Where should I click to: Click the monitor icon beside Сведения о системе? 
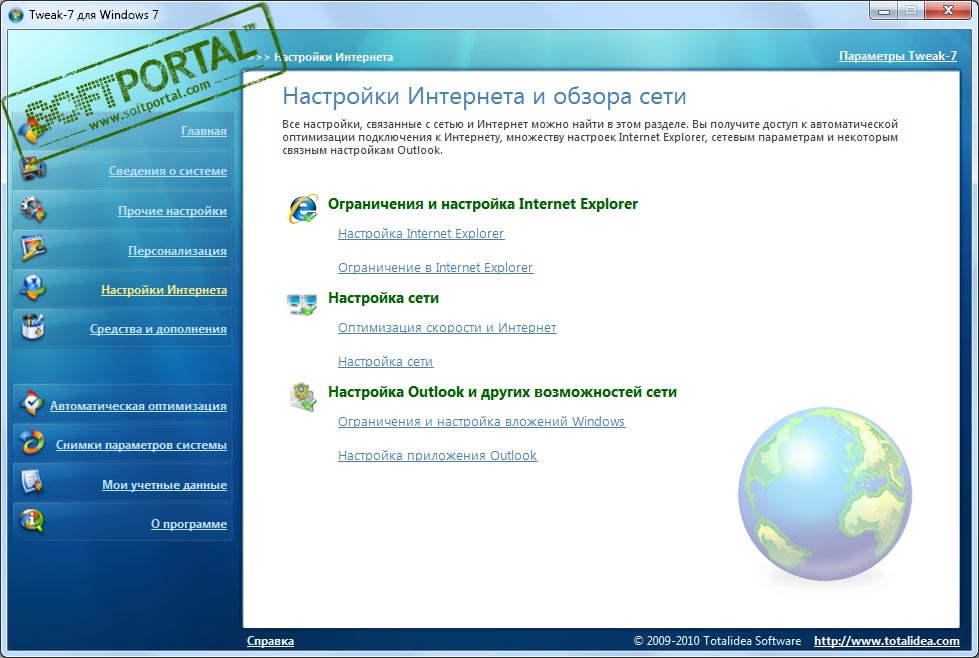point(32,169)
